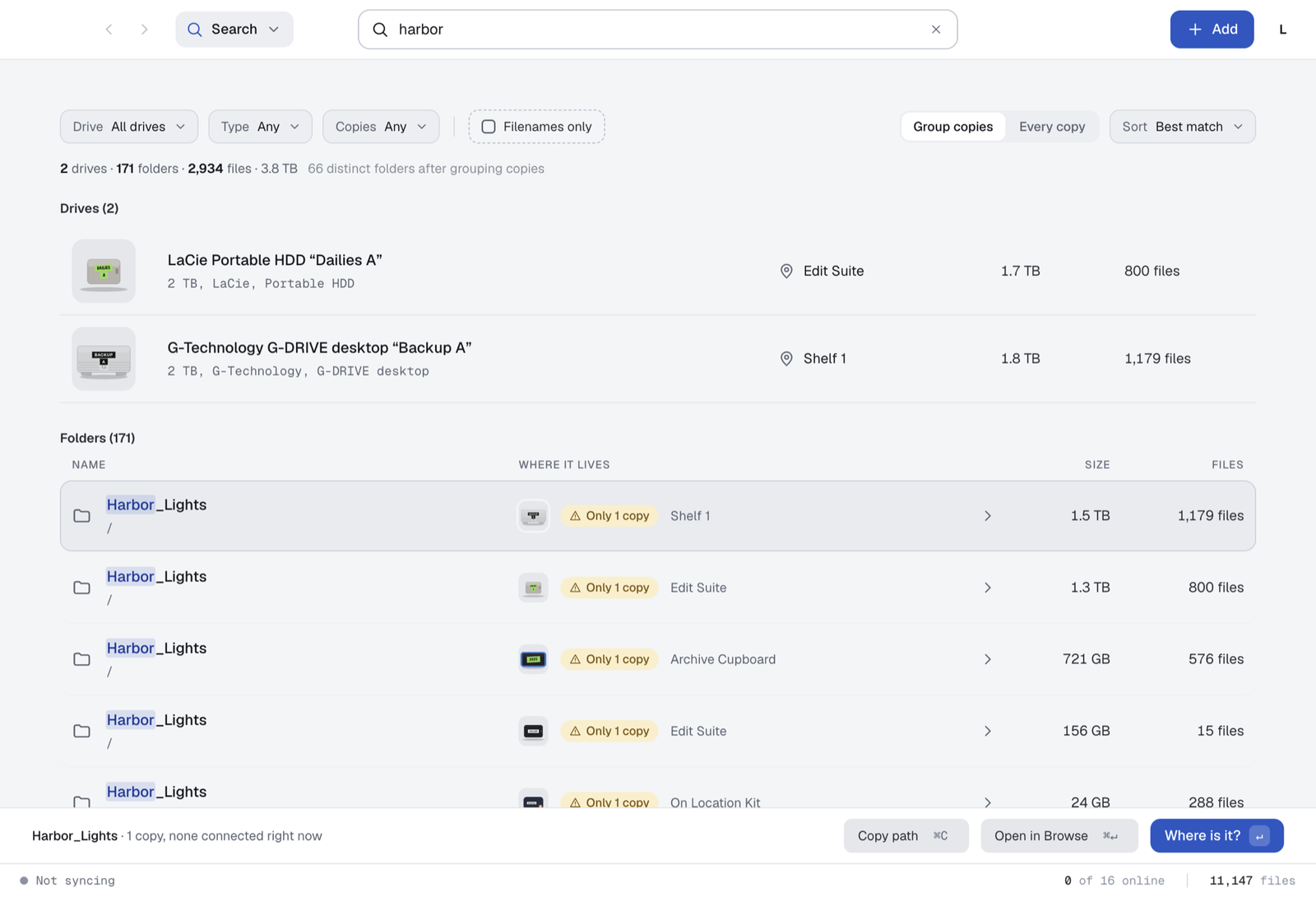Click the drive icon in the 1,179 files row
This screenshot has height=897, width=1316.
coord(533,516)
